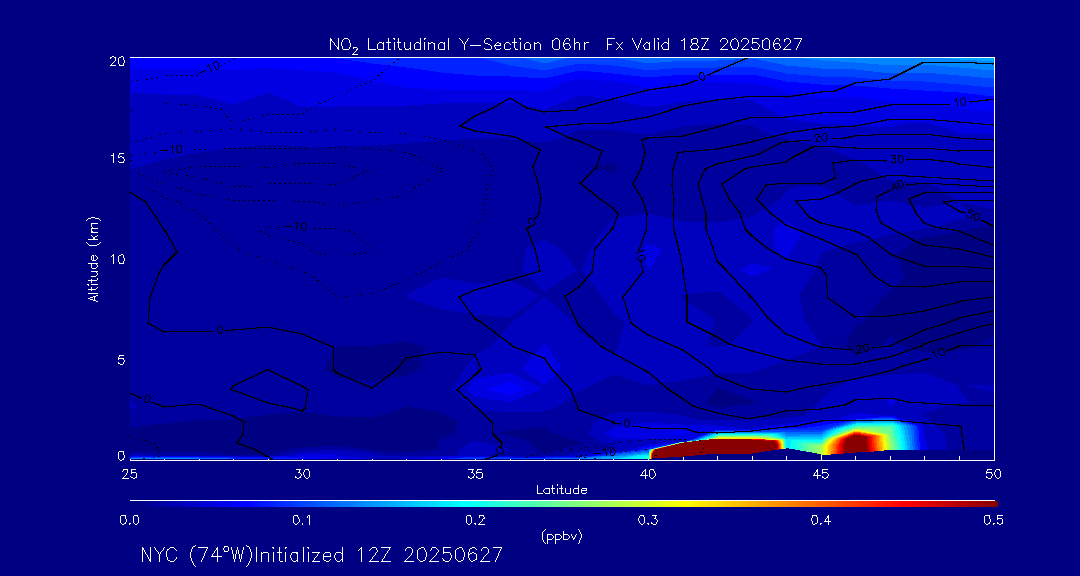Click the colorbar value label 0.4

coord(821,521)
